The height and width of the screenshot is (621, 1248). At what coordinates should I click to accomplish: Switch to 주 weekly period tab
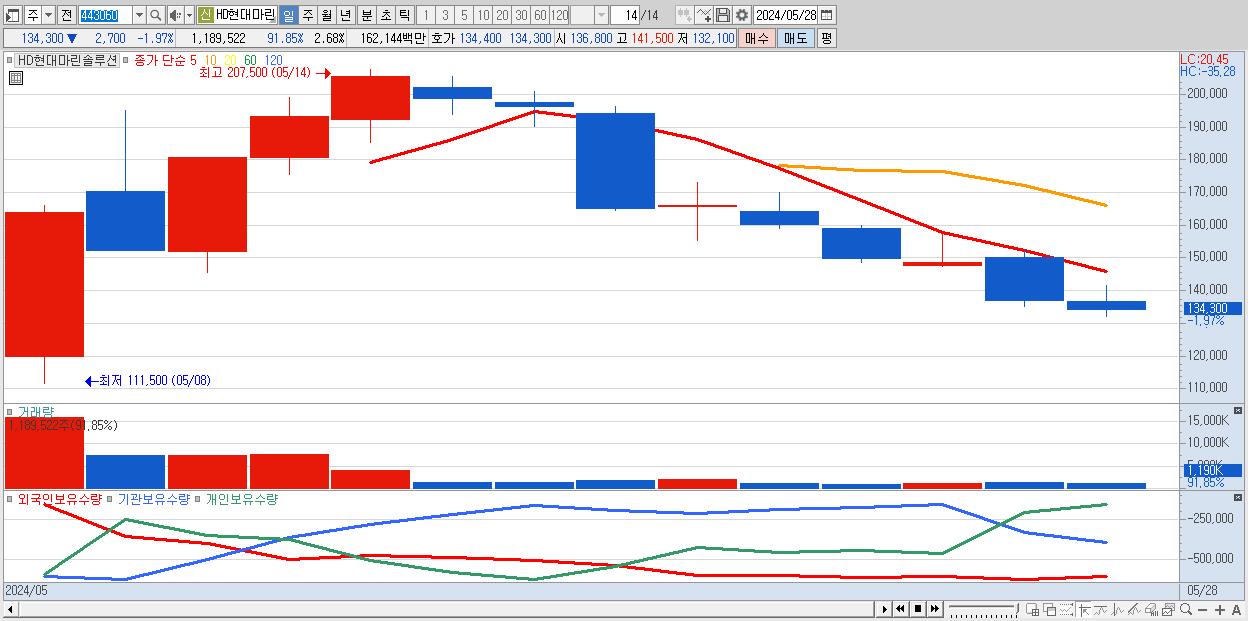click(307, 15)
